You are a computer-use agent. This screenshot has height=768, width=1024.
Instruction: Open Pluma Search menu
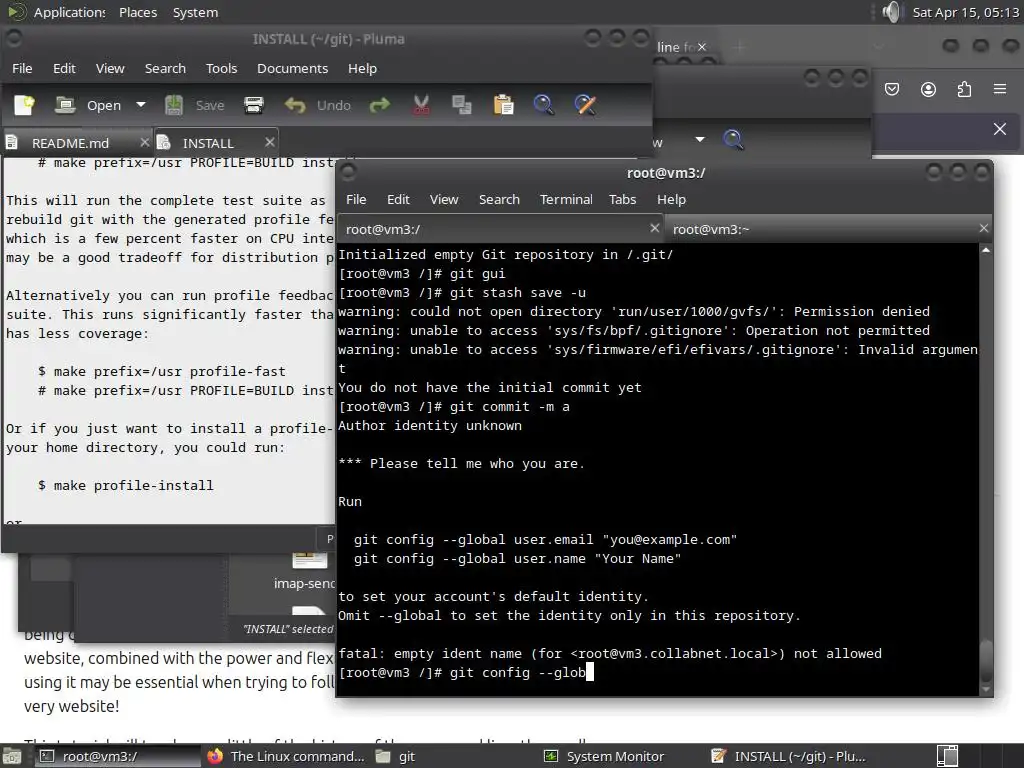pyautogui.click(x=165, y=69)
